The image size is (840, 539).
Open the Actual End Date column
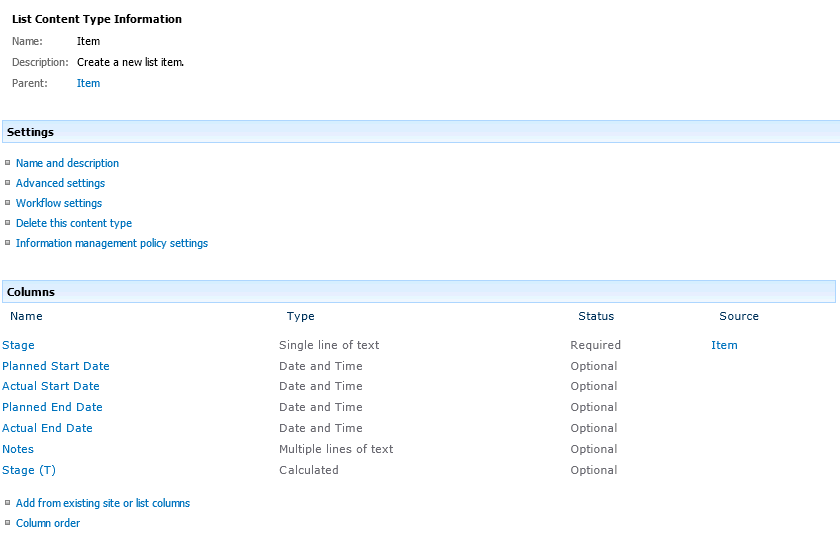(x=47, y=428)
